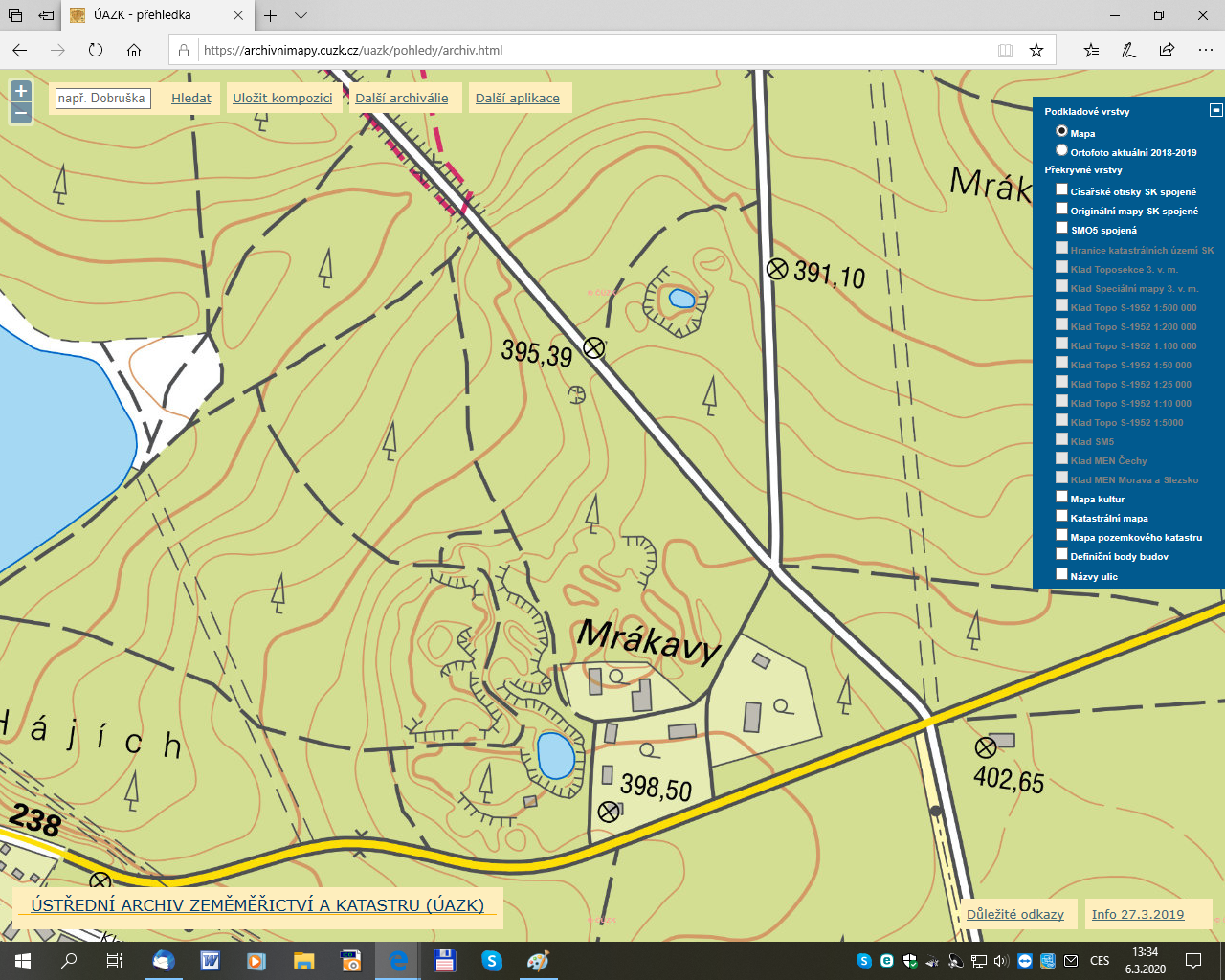Open Windows Task View from taskbar
The width and height of the screenshot is (1225, 980).
pos(114,960)
